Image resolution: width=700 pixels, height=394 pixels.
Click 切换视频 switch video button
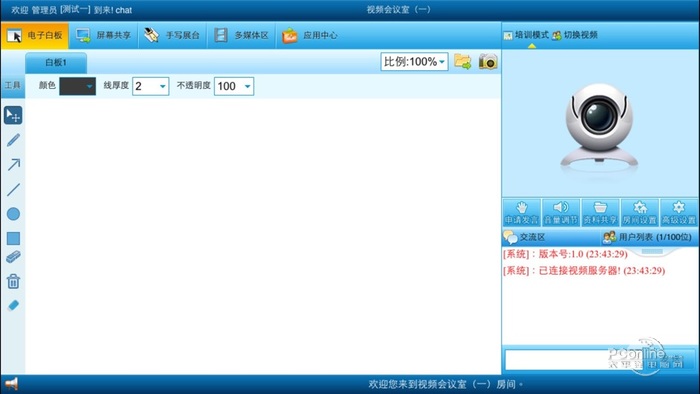575,35
